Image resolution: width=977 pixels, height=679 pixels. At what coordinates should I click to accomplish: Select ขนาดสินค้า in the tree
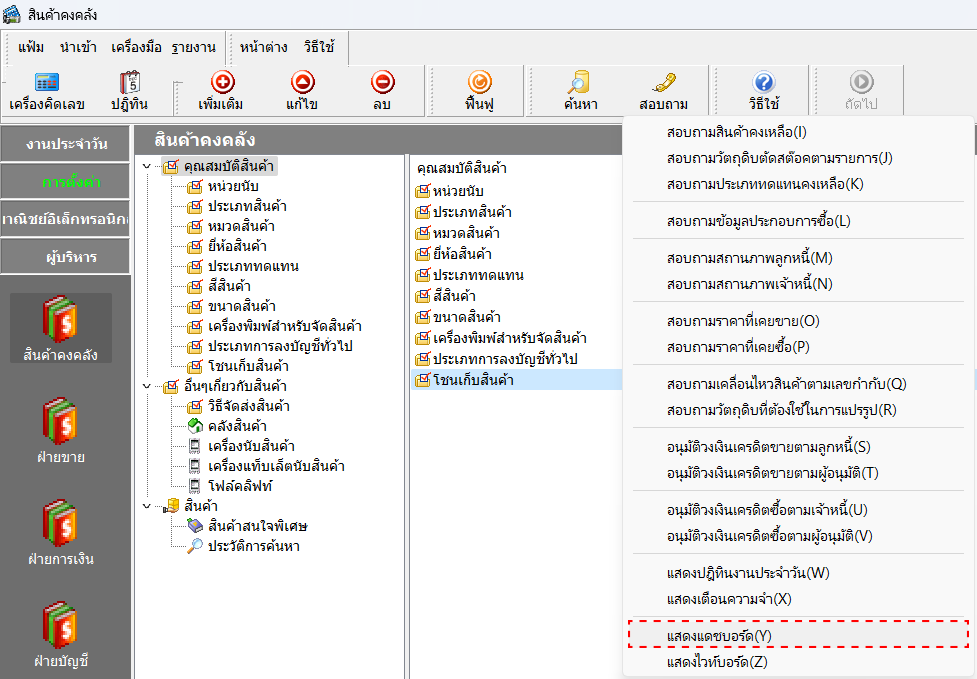242,306
